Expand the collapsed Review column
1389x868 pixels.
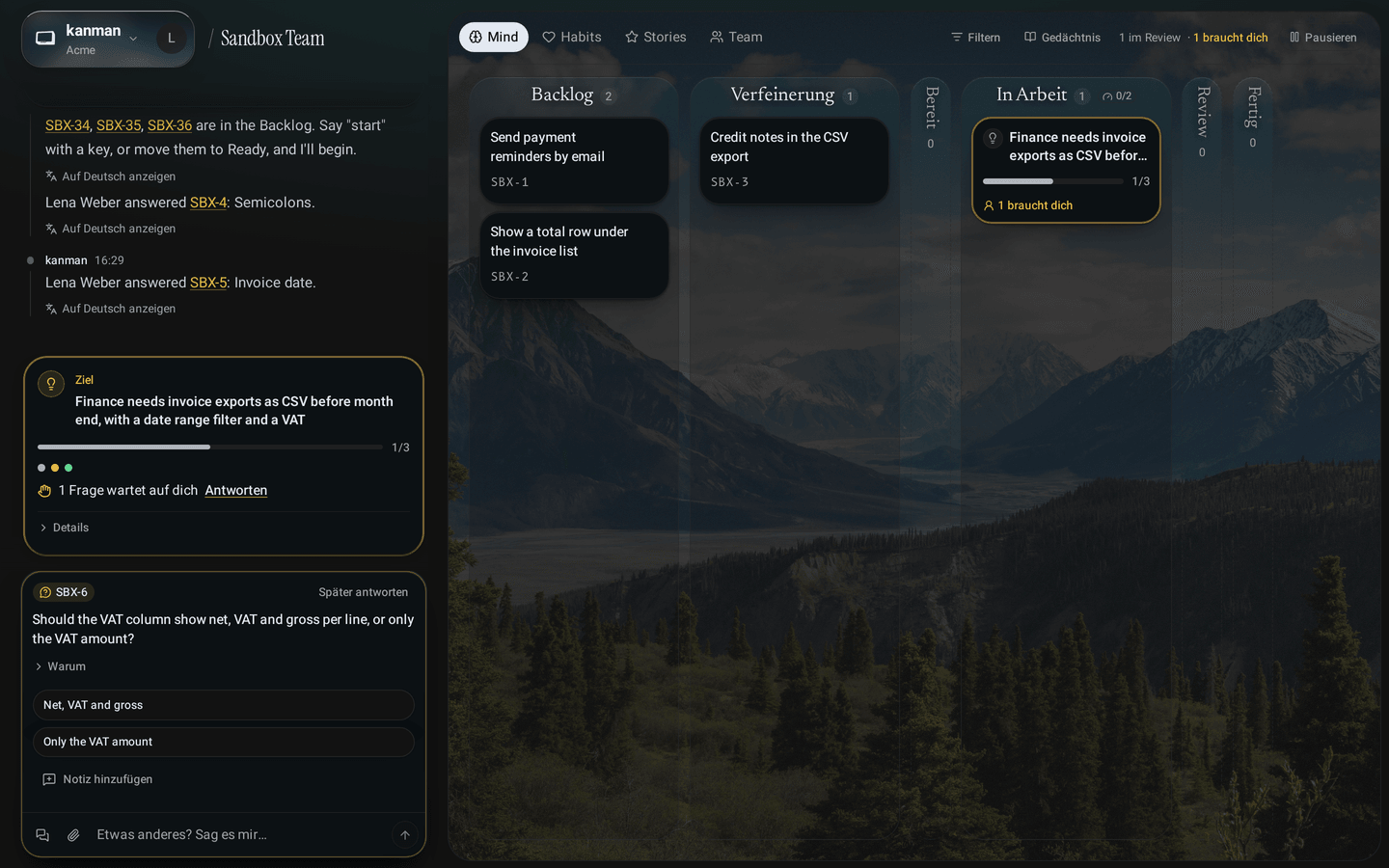tap(1202, 122)
